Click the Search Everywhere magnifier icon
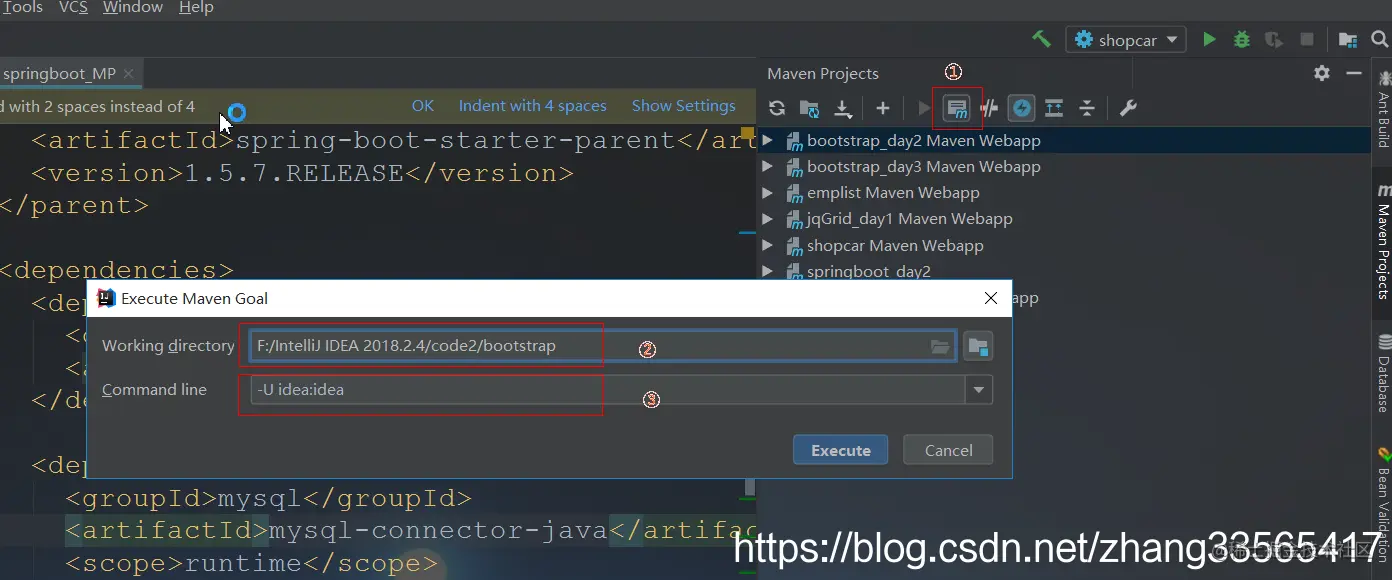 (1380, 40)
